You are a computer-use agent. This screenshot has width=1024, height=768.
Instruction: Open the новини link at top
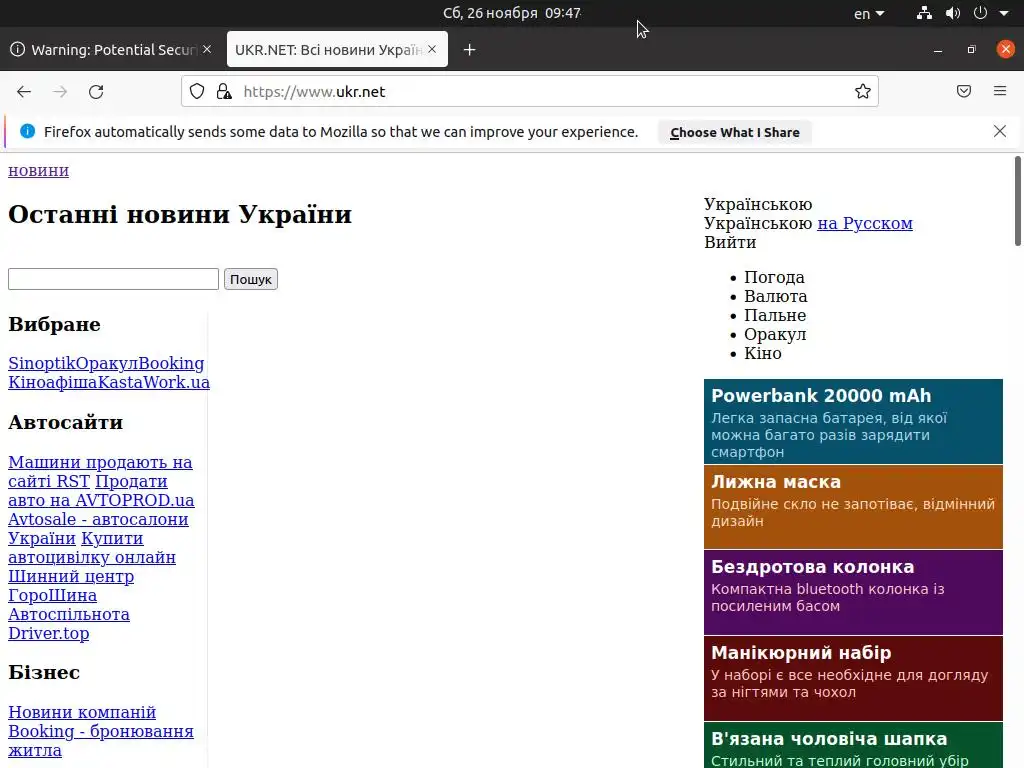click(39, 170)
